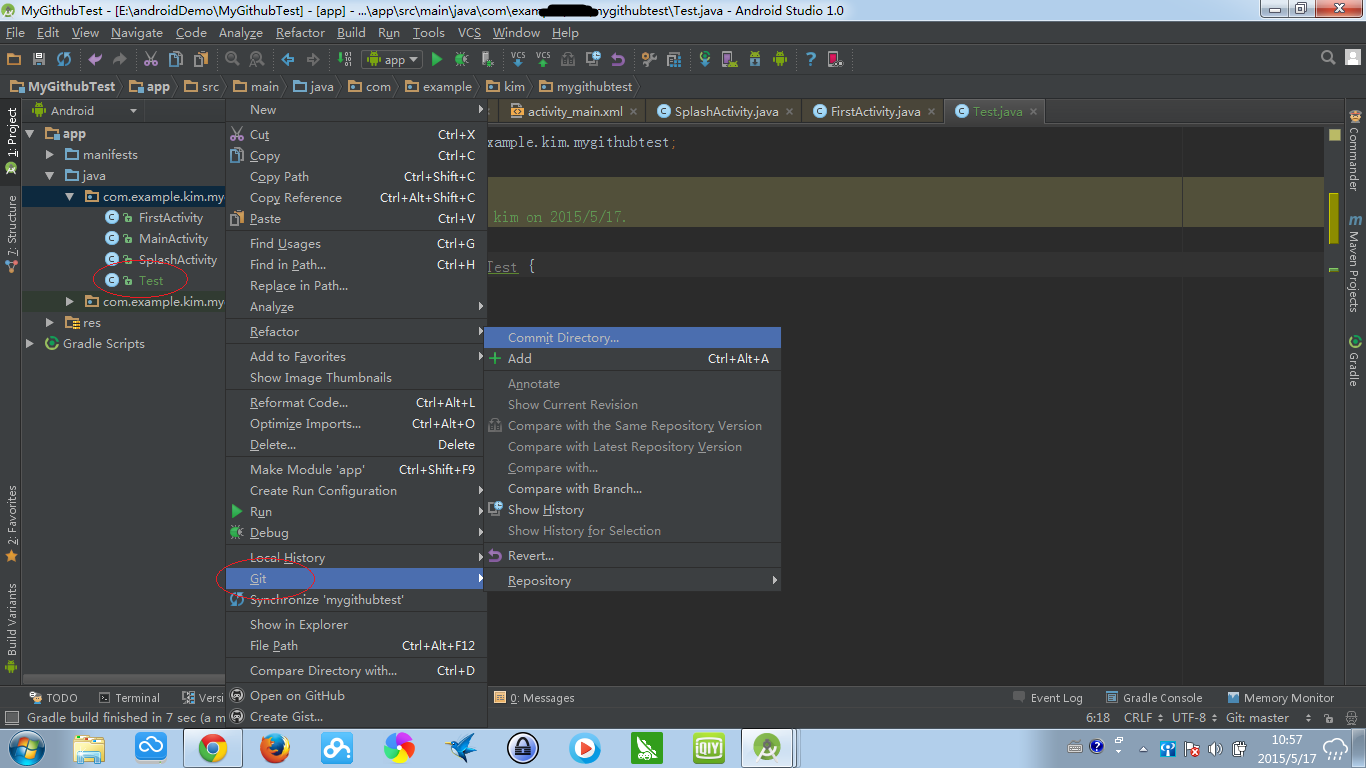This screenshot has height=768, width=1366.
Task: Click the Save All toolbar icon
Action: [x=39, y=60]
